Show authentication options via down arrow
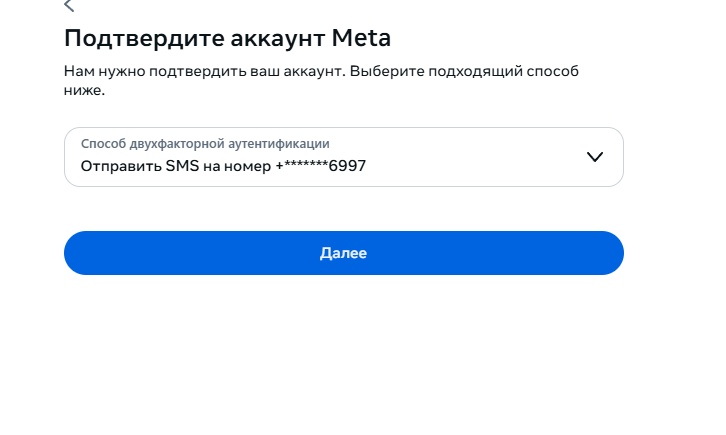The image size is (726, 435). 595,157
